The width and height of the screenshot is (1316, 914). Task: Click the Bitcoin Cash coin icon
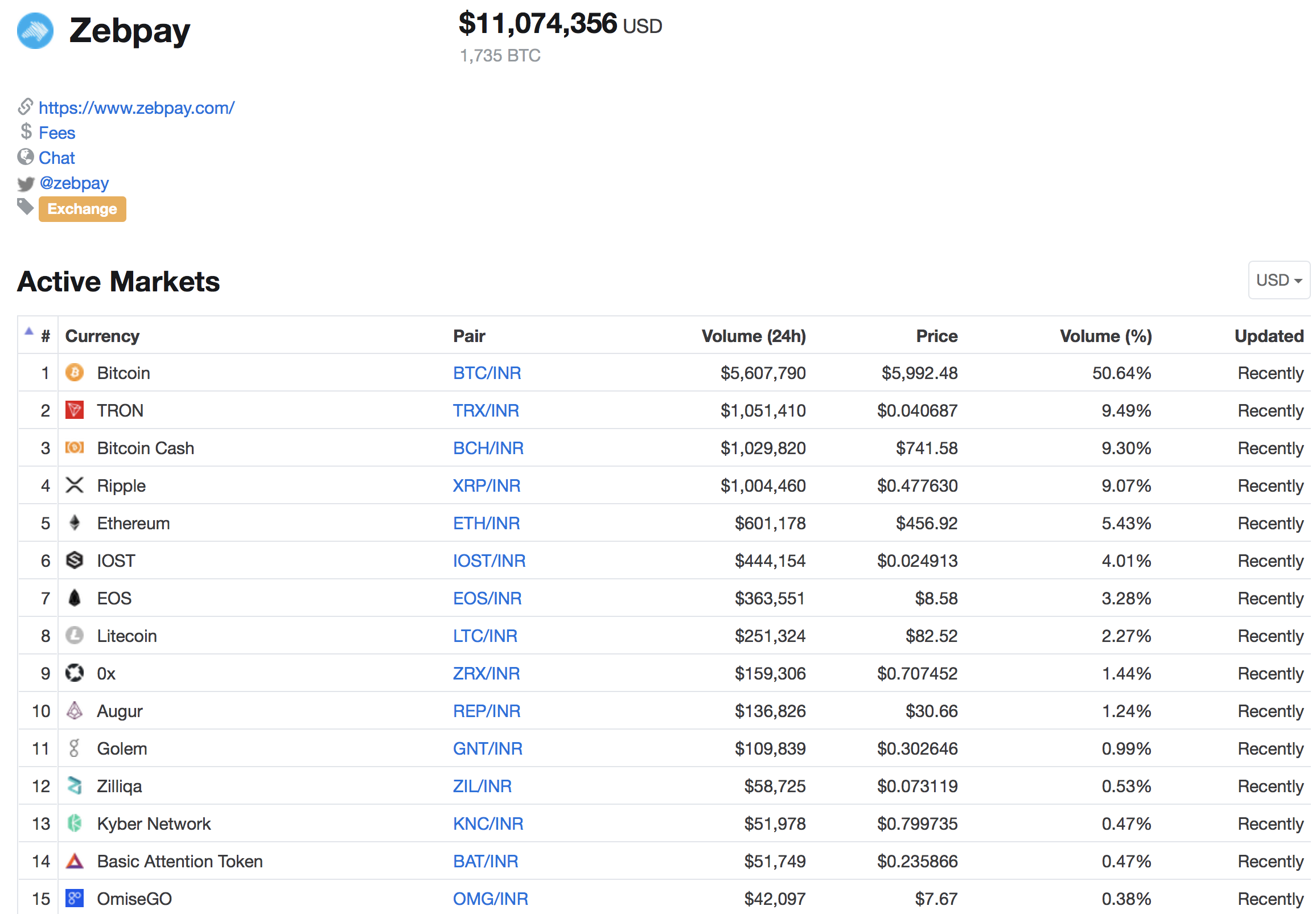(x=75, y=448)
